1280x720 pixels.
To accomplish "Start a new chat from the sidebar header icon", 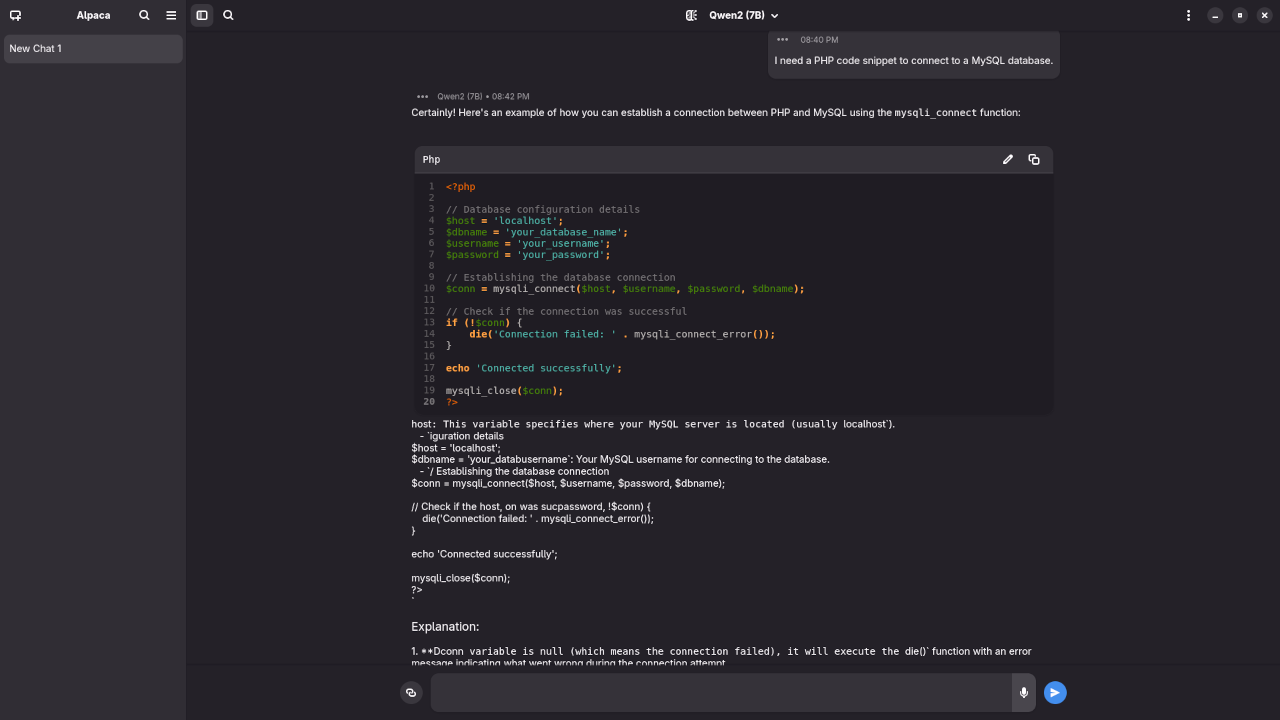I will click(15, 15).
